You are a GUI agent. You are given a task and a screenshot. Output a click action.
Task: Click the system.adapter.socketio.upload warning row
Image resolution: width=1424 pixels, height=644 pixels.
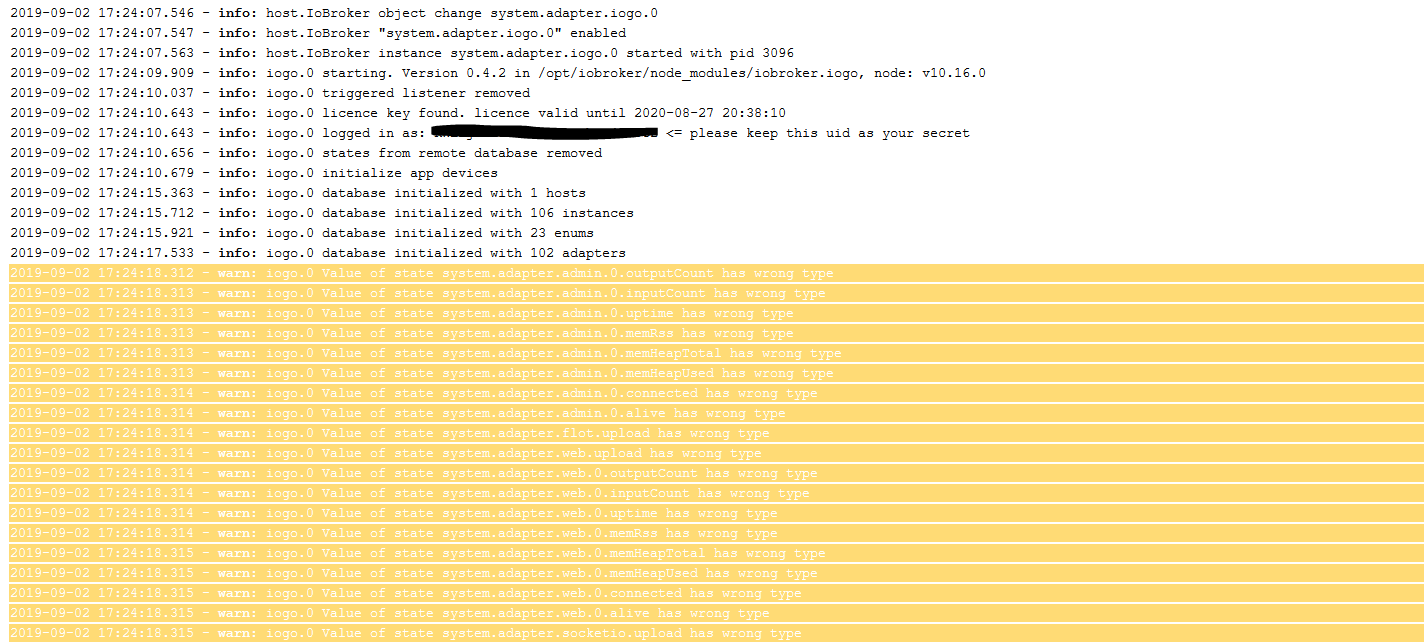point(715,633)
